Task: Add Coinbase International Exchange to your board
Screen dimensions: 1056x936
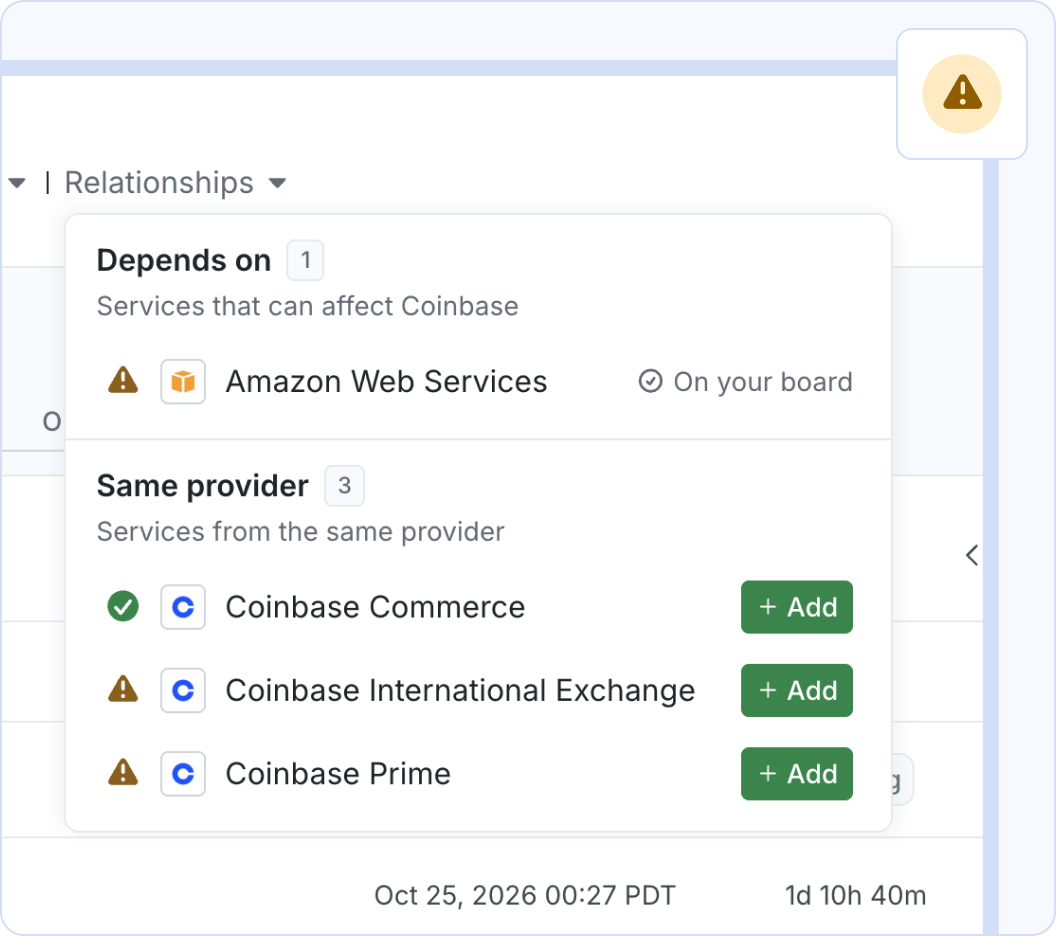Action: click(x=797, y=690)
